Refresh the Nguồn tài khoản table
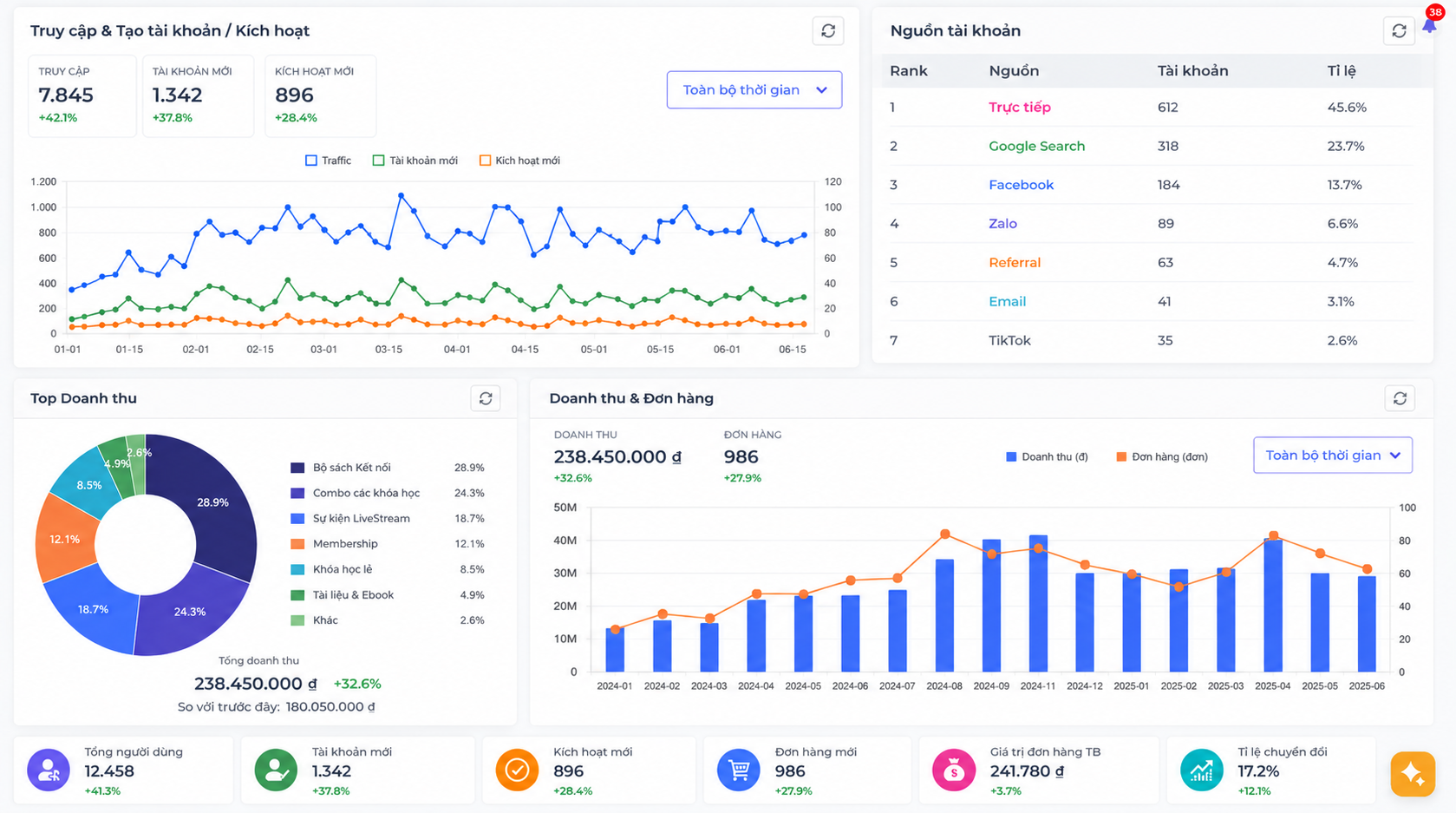 coord(1399,31)
